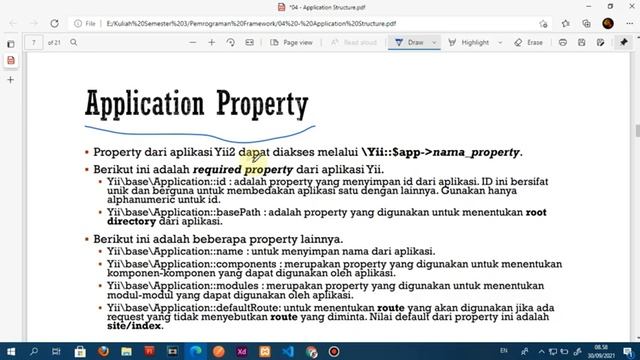This screenshot has height=360, width=640.
Task: Expand Highlight color options dropdown
Action: (x=500, y=42)
